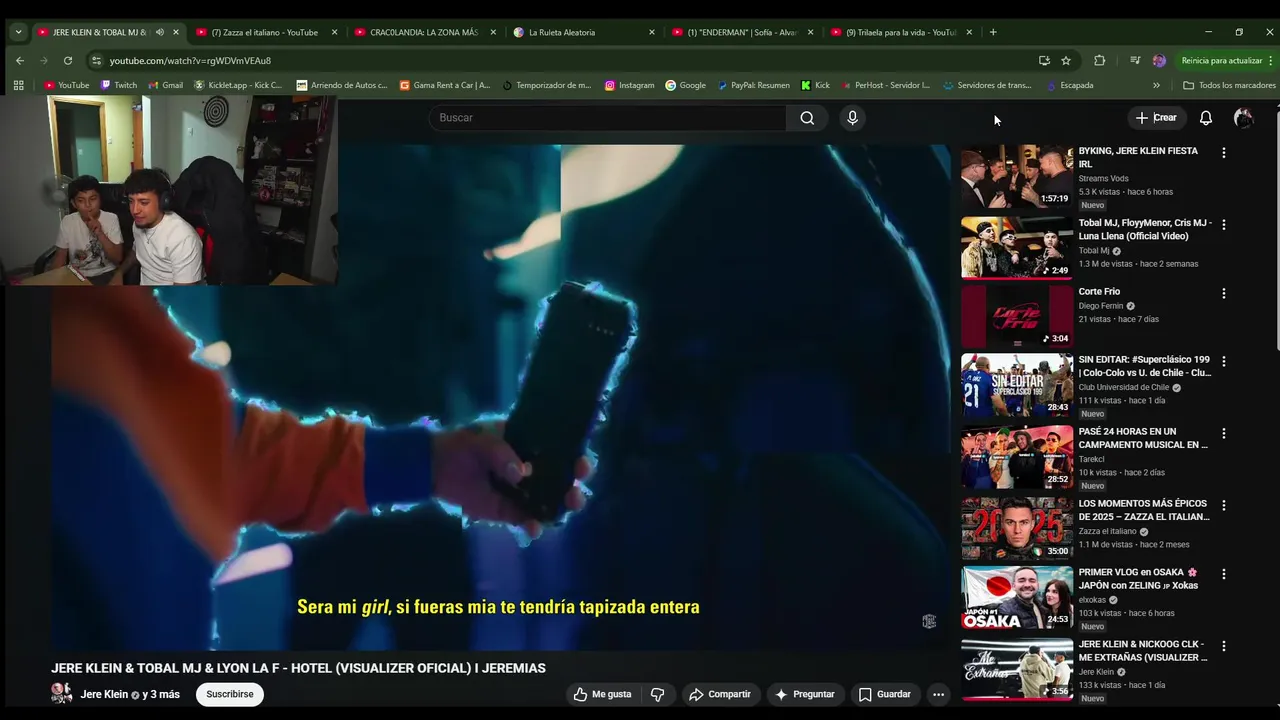Screen dimensions: 1280x720
Task: Click the Preguntar button
Action: [804, 694]
